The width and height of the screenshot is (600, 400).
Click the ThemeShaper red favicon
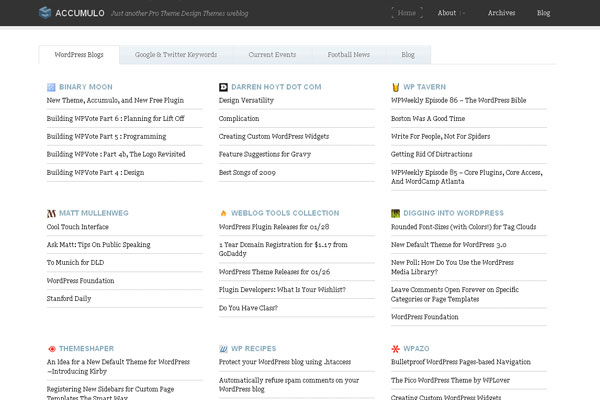52,349
